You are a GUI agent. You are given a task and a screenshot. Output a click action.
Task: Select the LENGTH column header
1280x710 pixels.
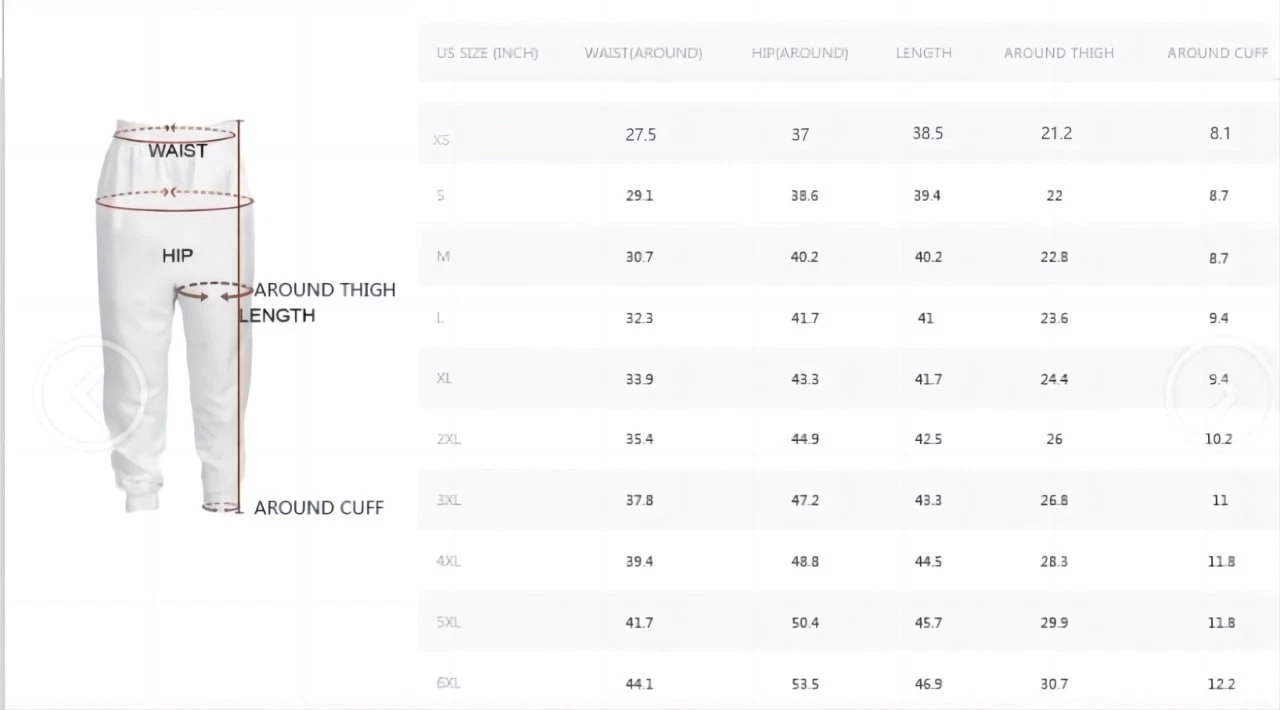coord(923,53)
